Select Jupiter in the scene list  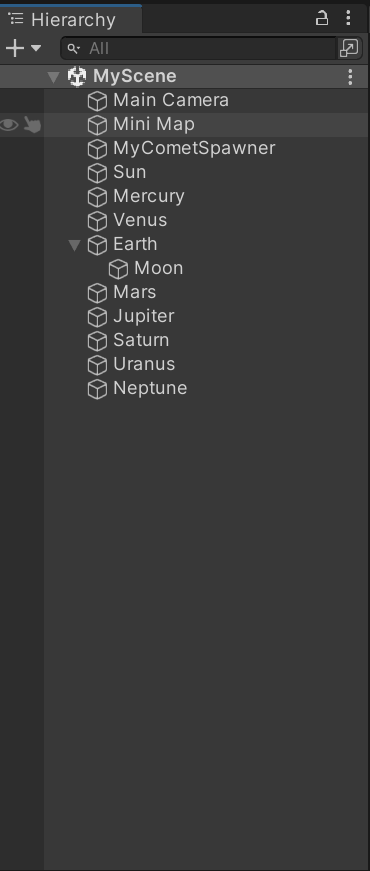click(x=143, y=316)
